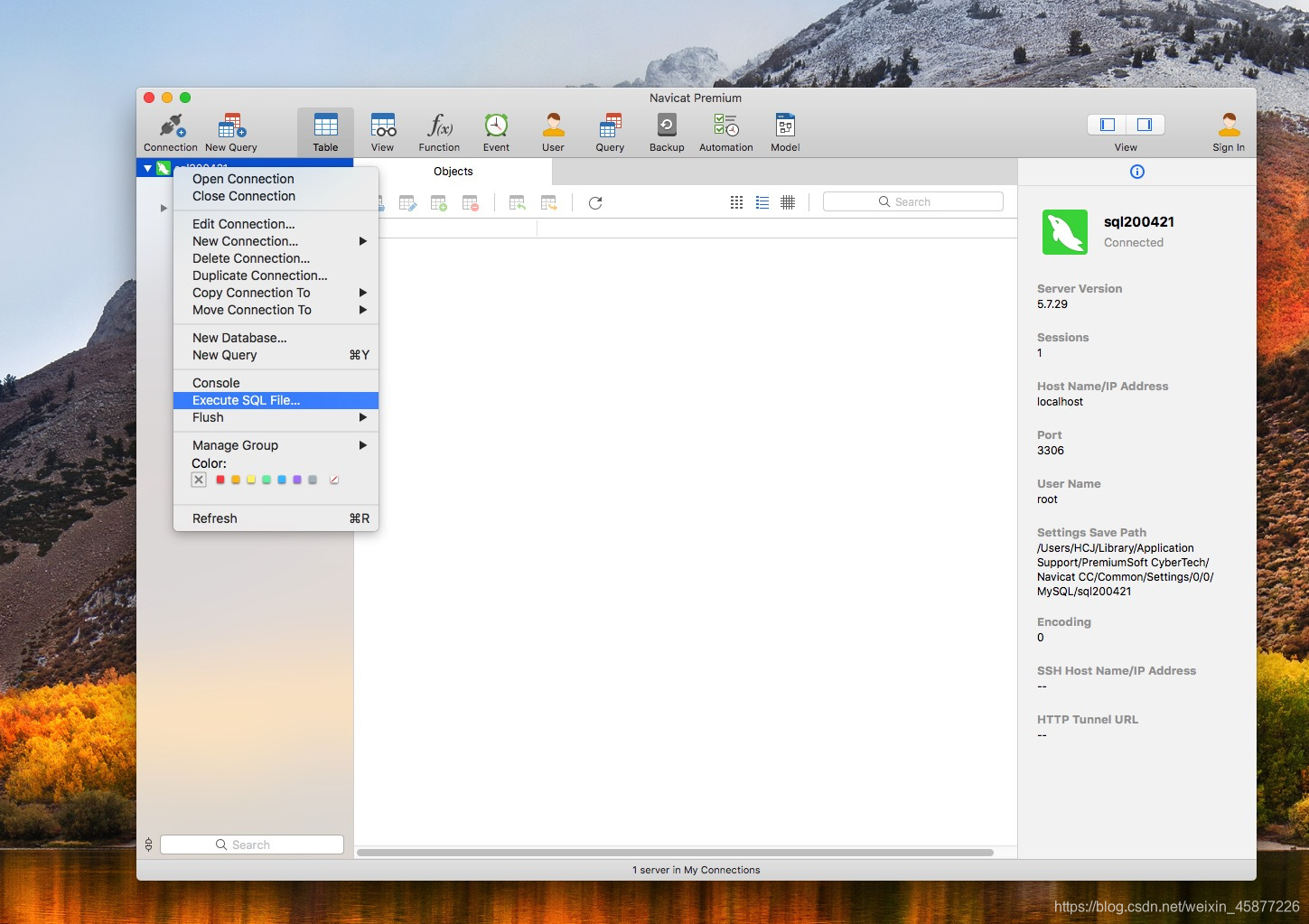Viewport: 1309px width, 924px height.
Task: Open the custom color slash swatch
Action: [334, 480]
